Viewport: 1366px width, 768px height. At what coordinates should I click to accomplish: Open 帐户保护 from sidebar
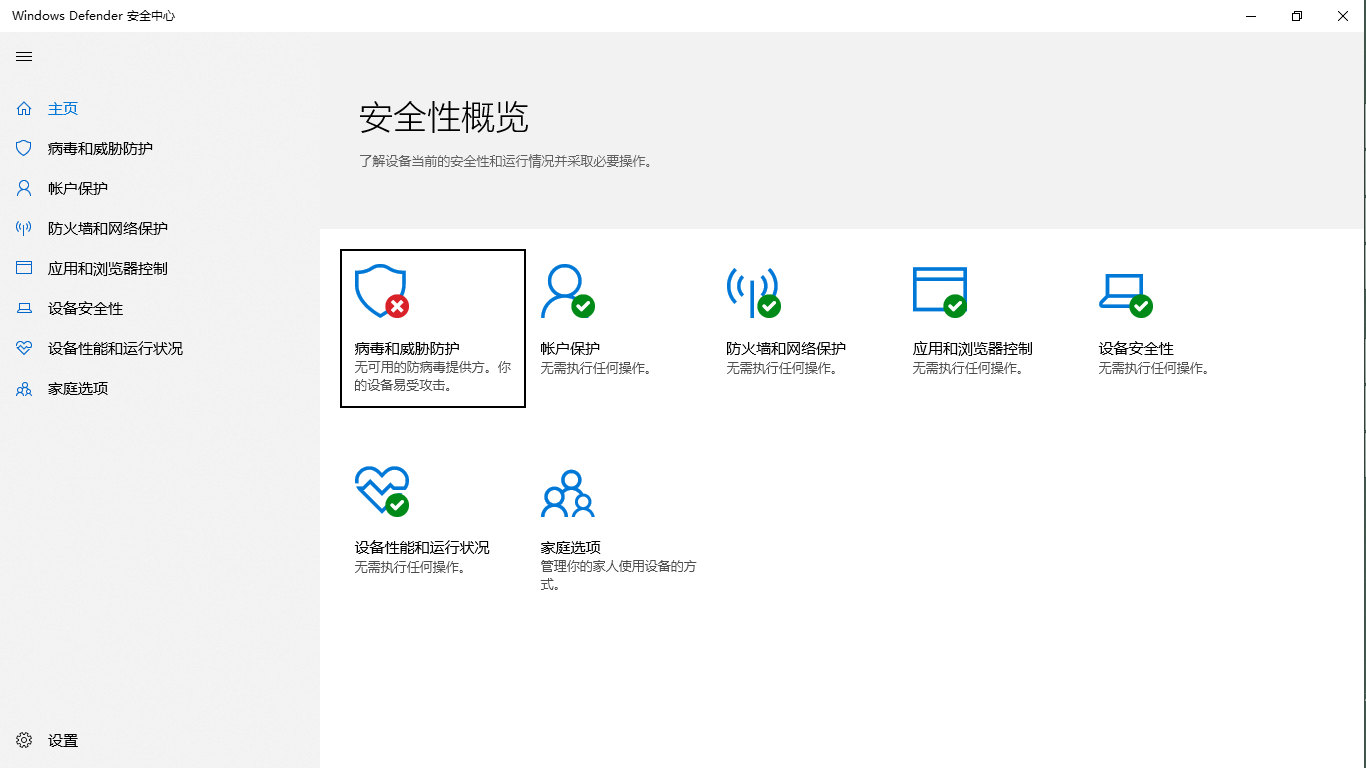(78, 188)
